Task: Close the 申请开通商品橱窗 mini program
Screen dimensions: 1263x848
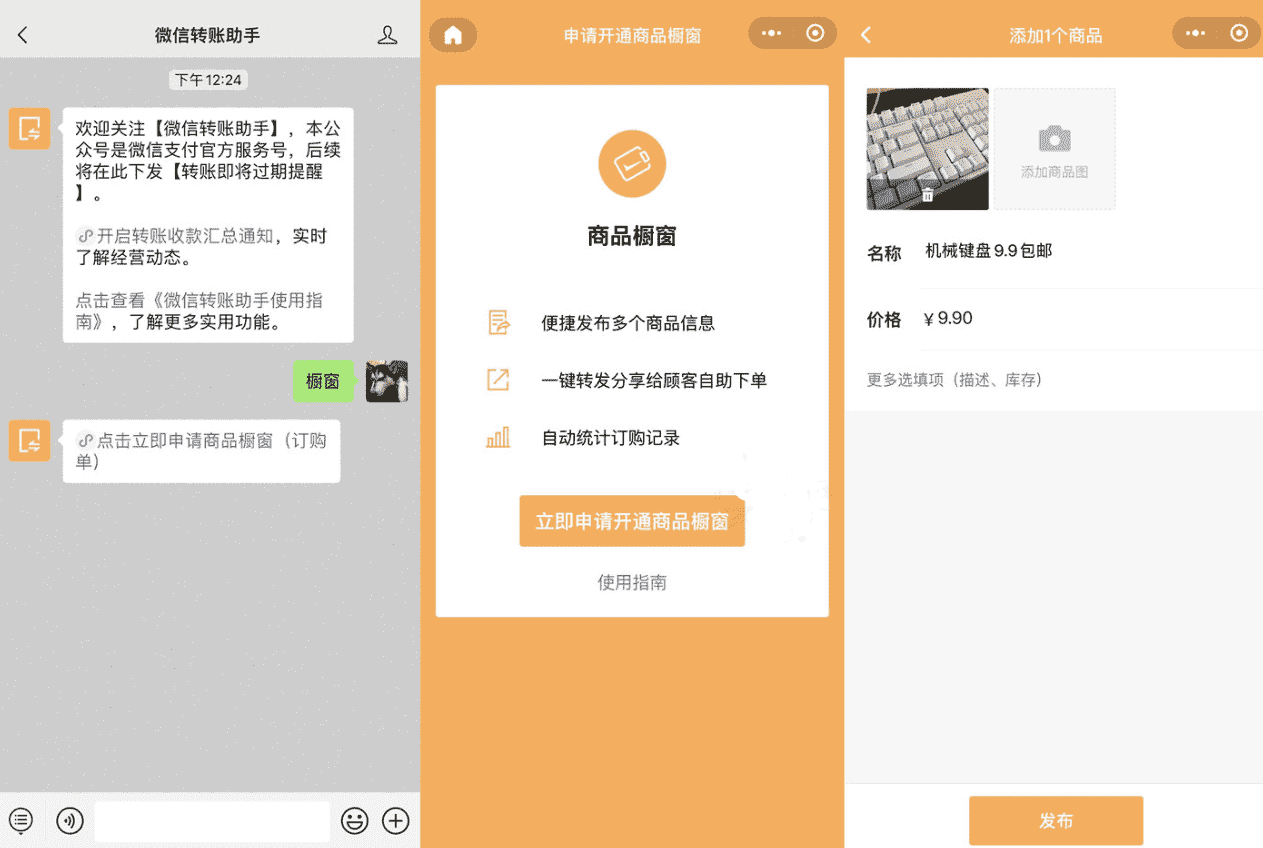Action: (x=815, y=33)
